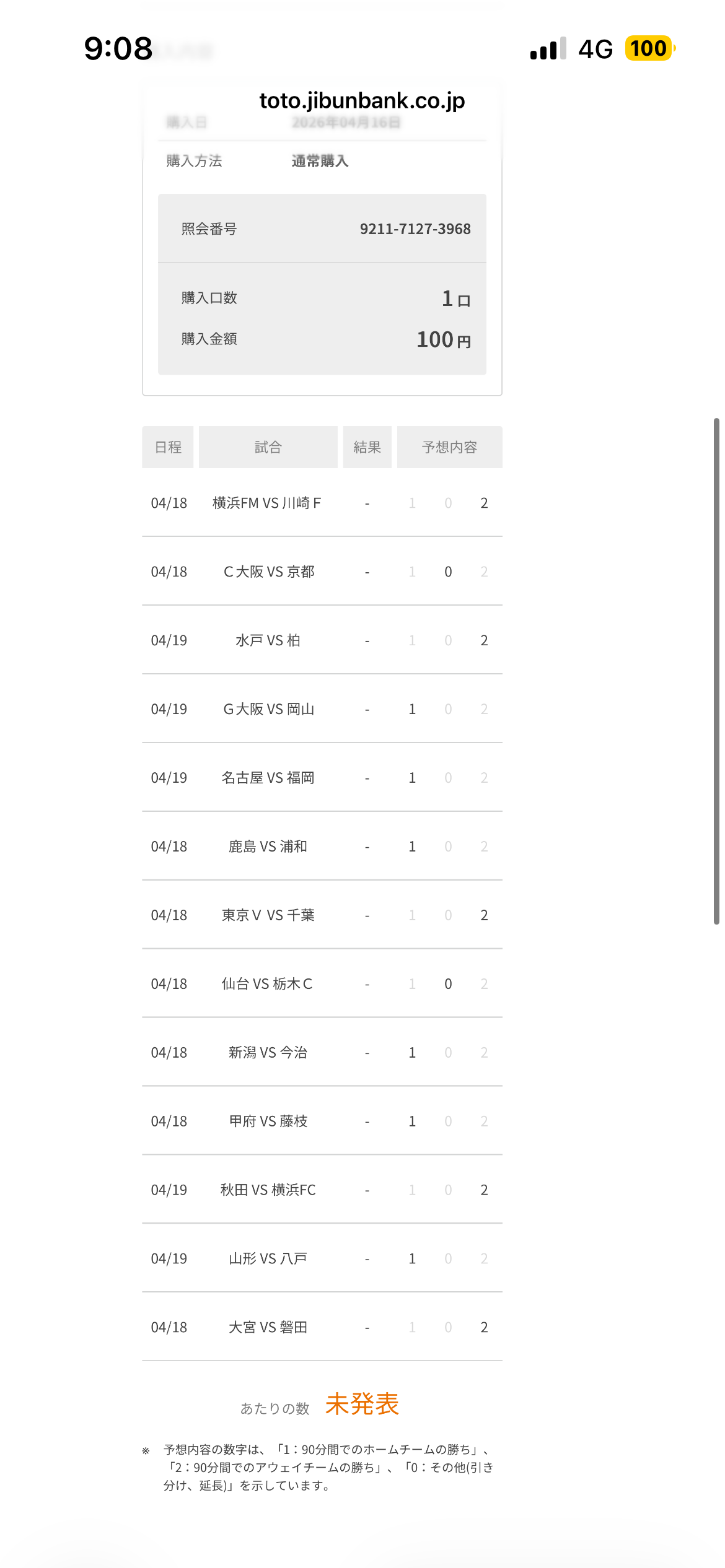
Task: Tap the 通常購入 purchase method value
Action: click(320, 161)
